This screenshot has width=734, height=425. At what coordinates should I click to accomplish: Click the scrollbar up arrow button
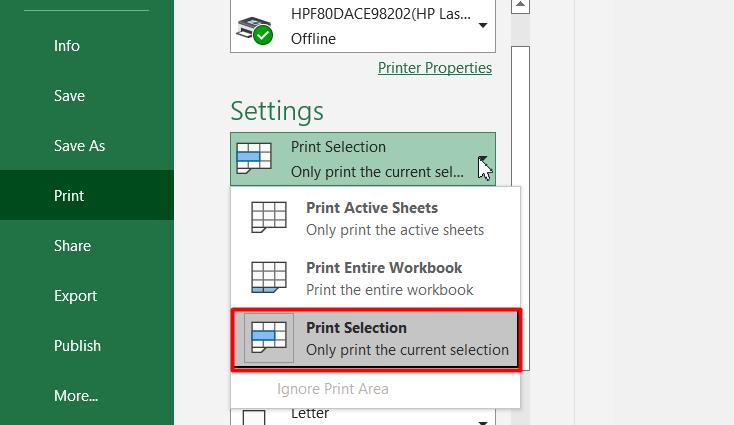point(520,7)
